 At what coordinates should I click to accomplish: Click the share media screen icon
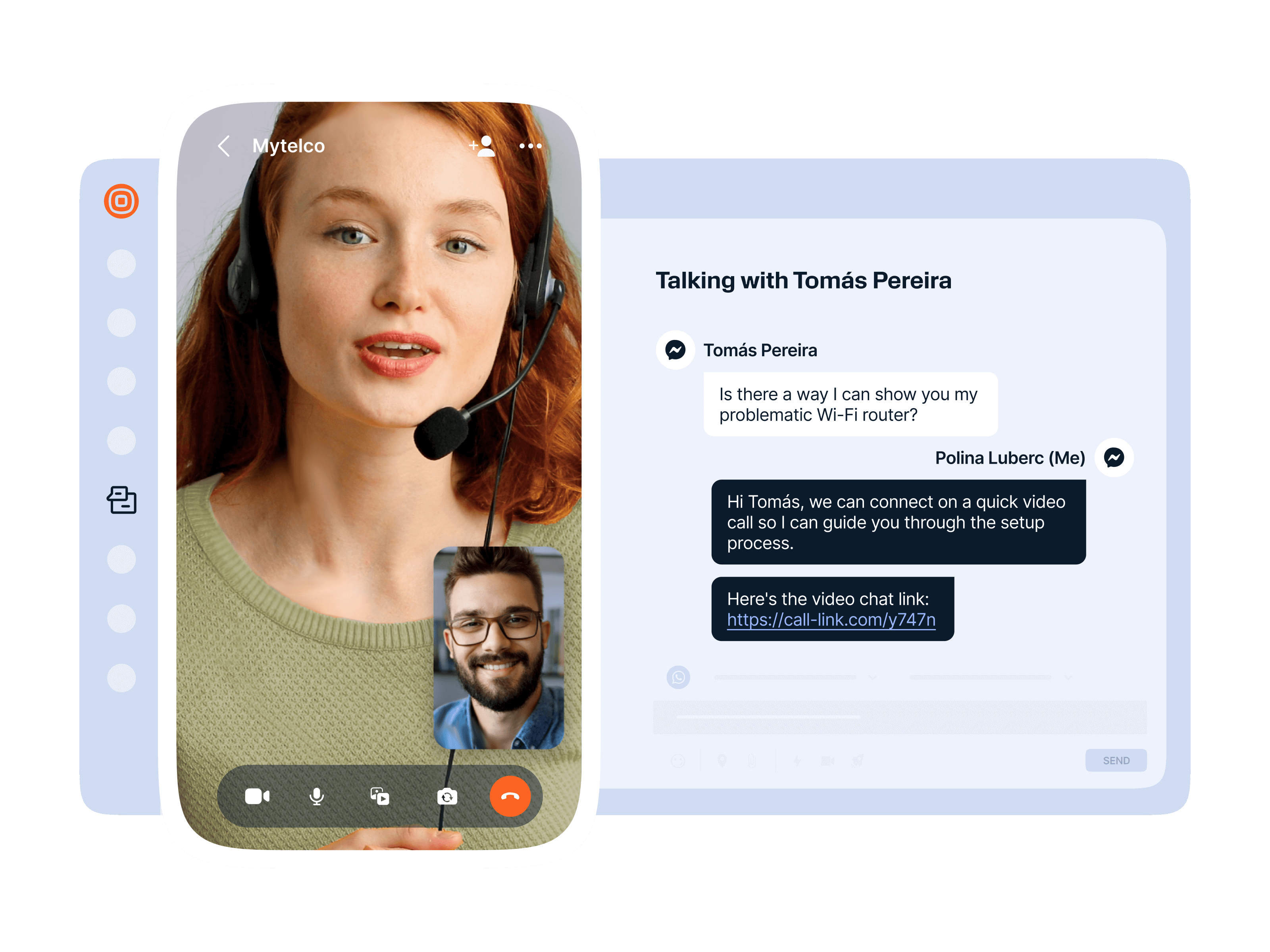pos(379,796)
